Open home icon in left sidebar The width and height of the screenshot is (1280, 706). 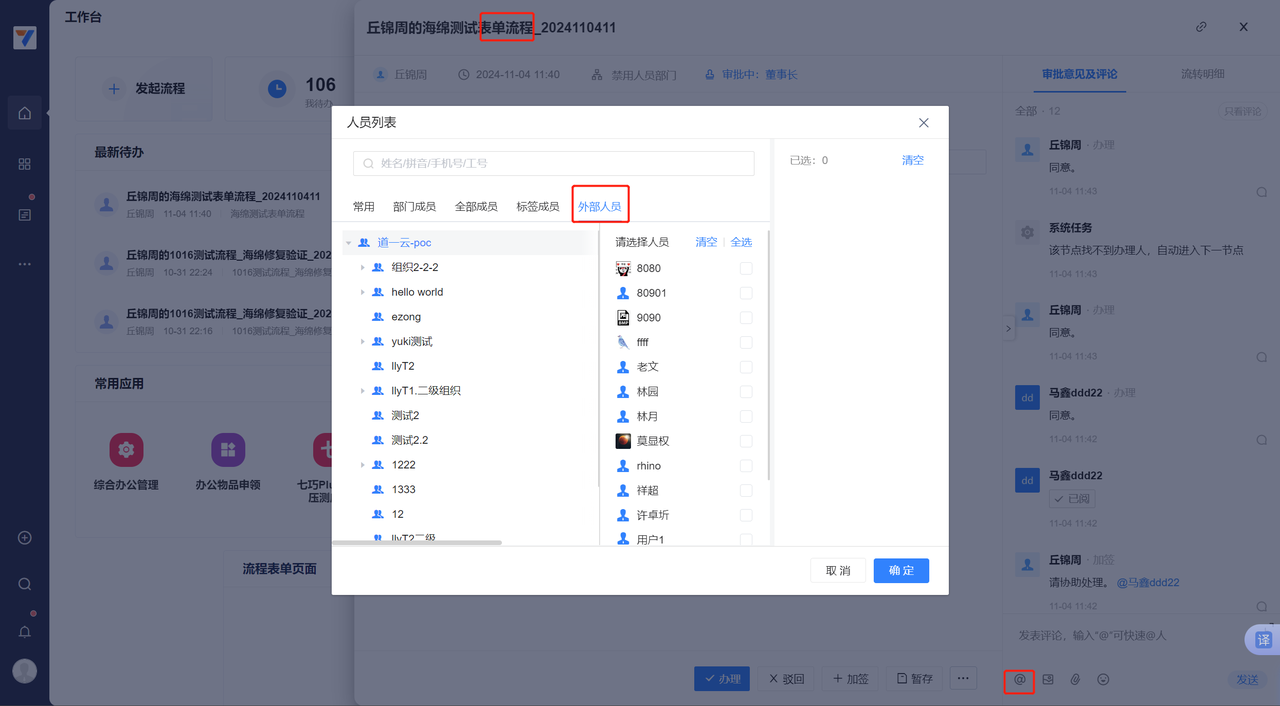(25, 113)
